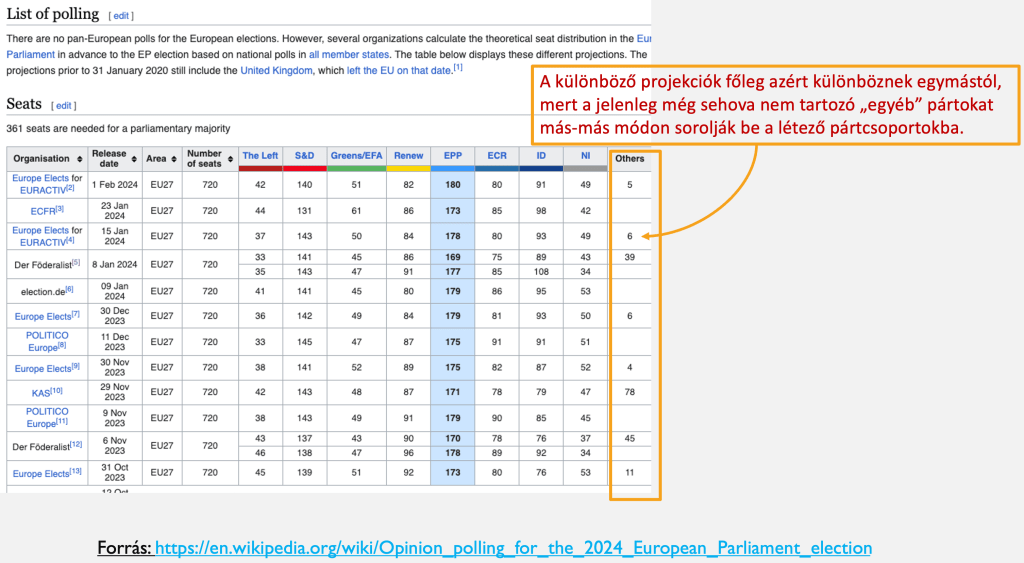Sort table by Organisation column arrows
This screenshot has height=563, width=1024.
click(x=77, y=159)
